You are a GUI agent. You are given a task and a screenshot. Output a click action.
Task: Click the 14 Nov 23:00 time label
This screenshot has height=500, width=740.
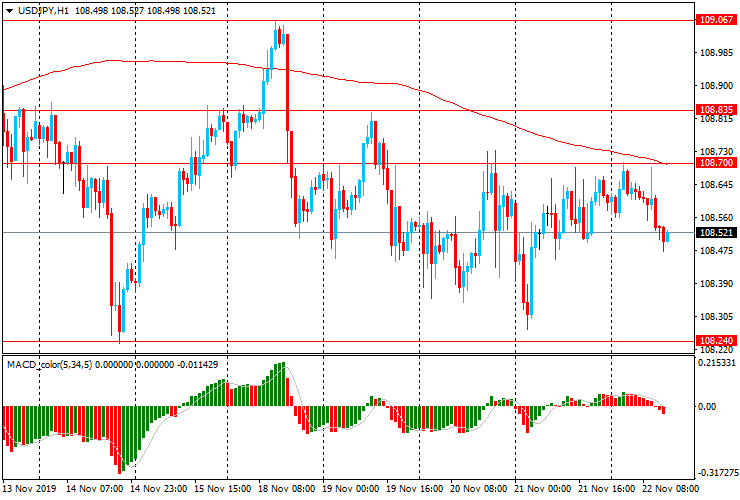pos(159,489)
